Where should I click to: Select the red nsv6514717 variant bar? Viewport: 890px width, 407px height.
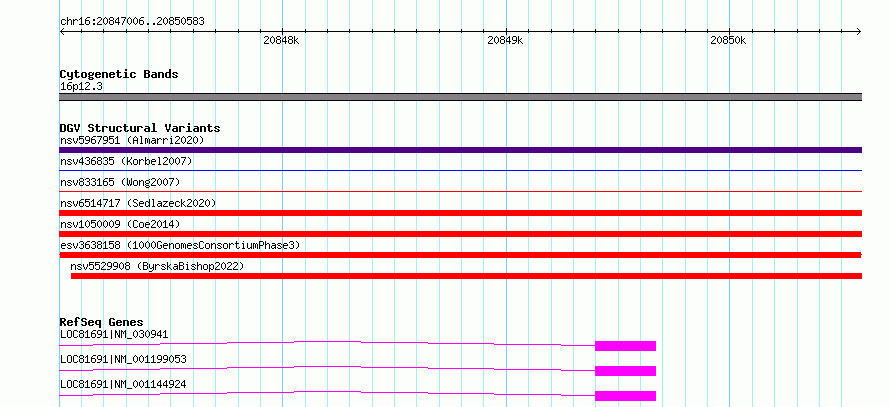[x=460, y=213]
